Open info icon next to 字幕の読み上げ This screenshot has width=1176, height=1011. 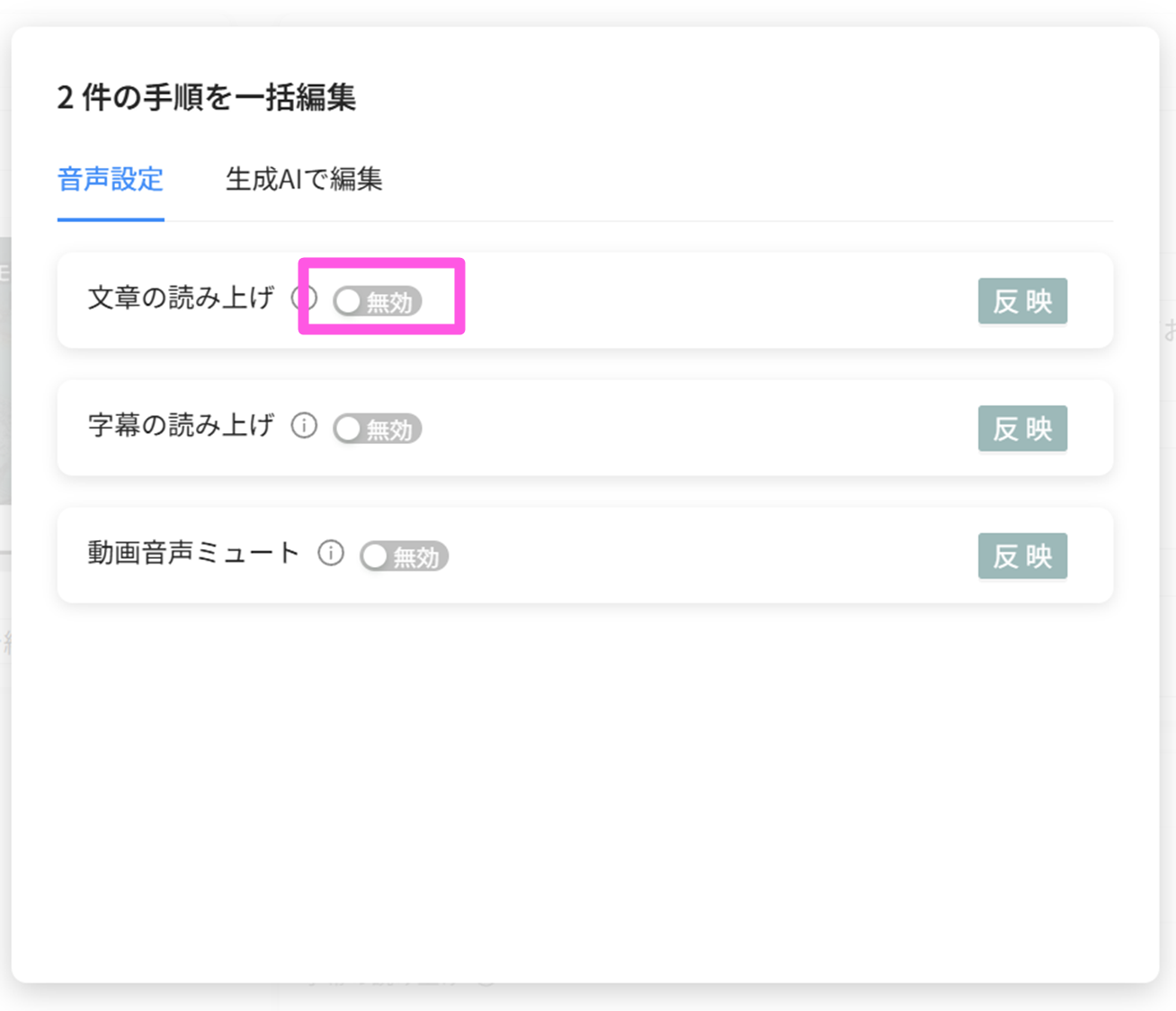click(304, 426)
